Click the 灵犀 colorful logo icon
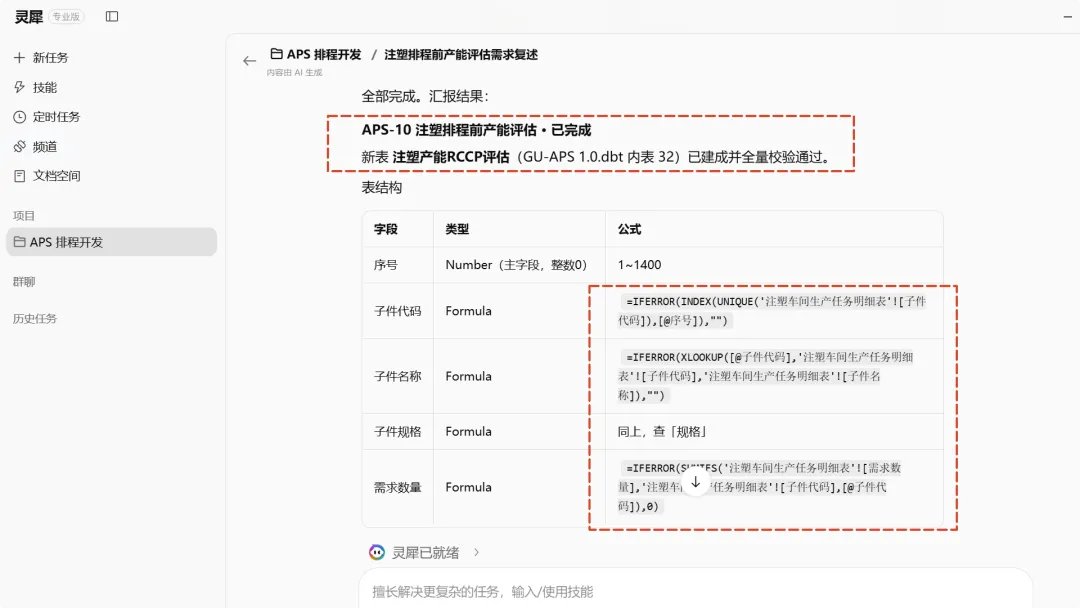This screenshot has height=608, width=1080. coord(377,552)
